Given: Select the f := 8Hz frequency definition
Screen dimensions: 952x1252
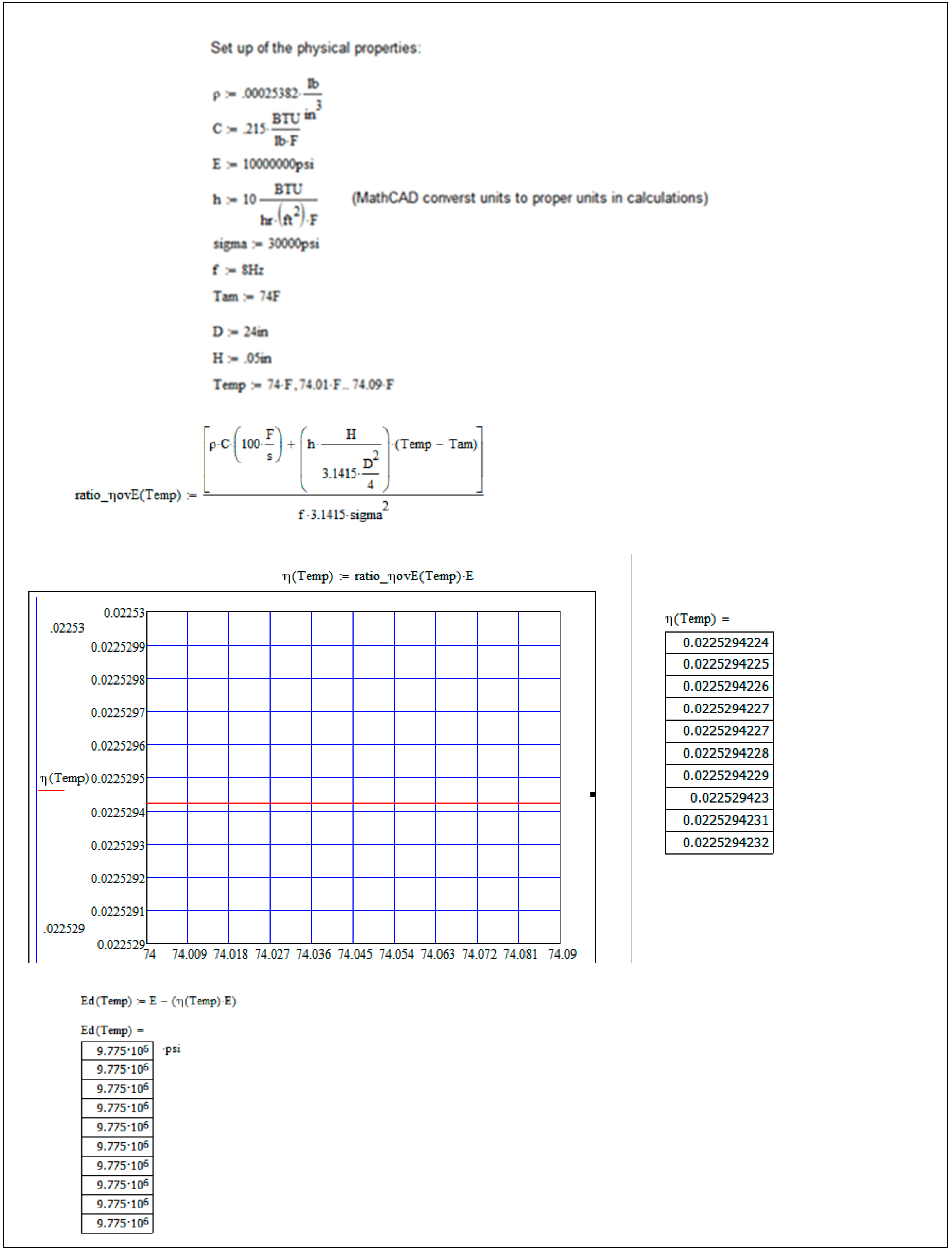Looking at the screenshot, I should click(238, 270).
